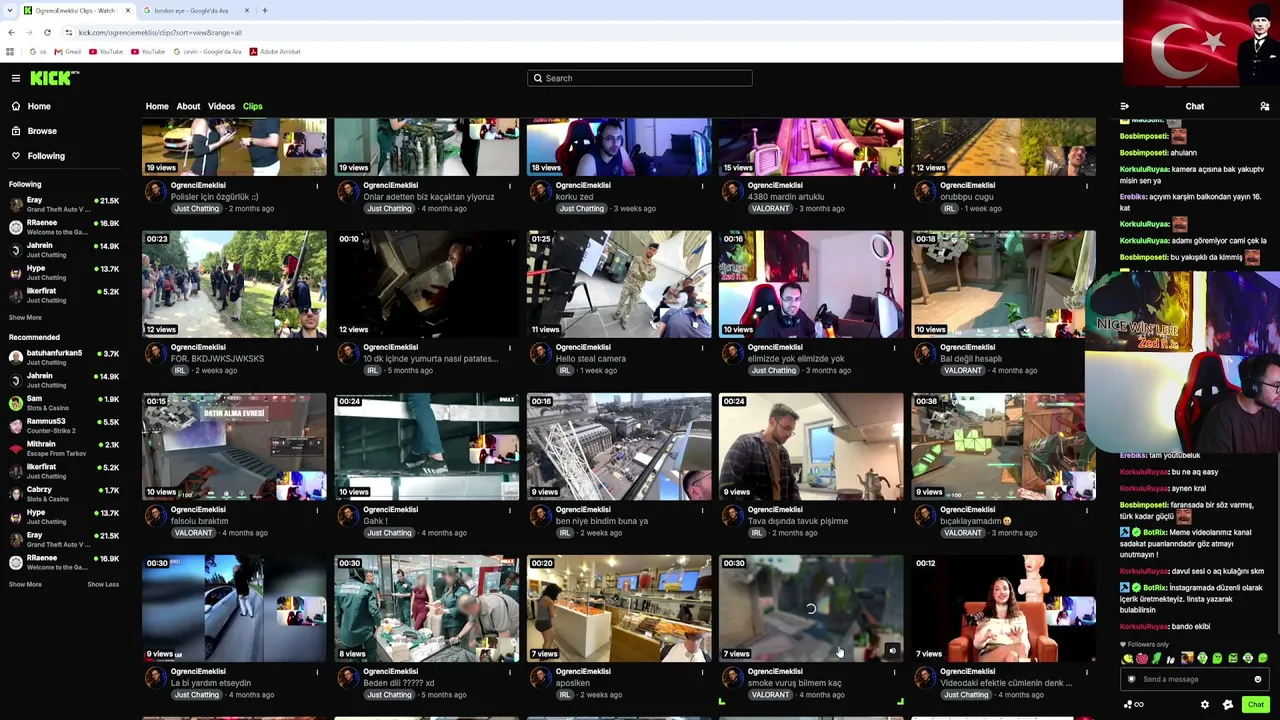The width and height of the screenshot is (1280, 720).
Task: Open the Google apps grid bookmark icon
Action: pyautogui.click(x=10, y=52)
